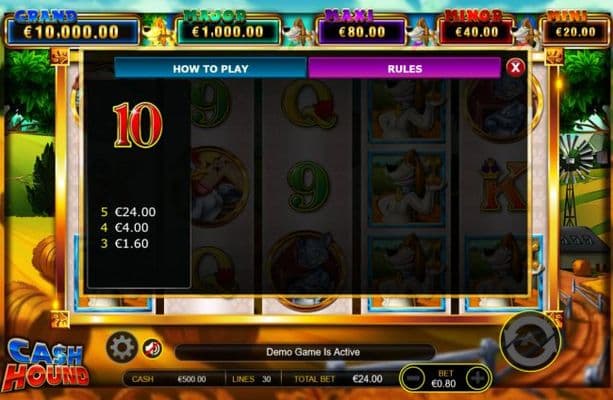
Task: Click the green 9 symbol on middle reel
Action: coord(309,186)
